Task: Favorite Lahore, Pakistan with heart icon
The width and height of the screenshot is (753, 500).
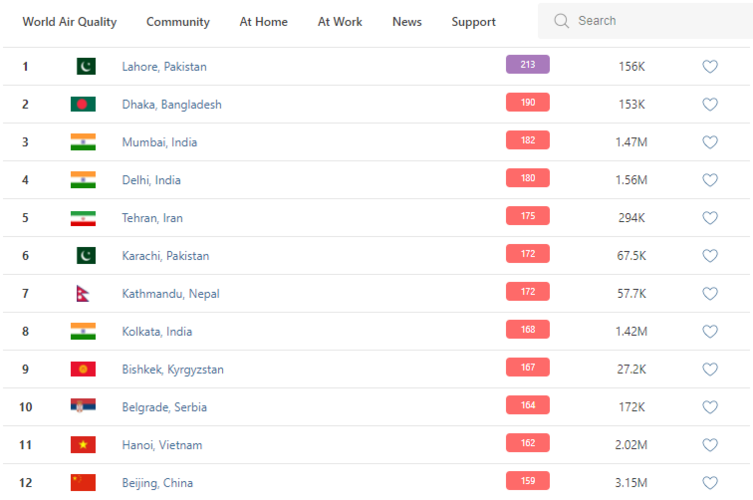Action: click(710, 67)
